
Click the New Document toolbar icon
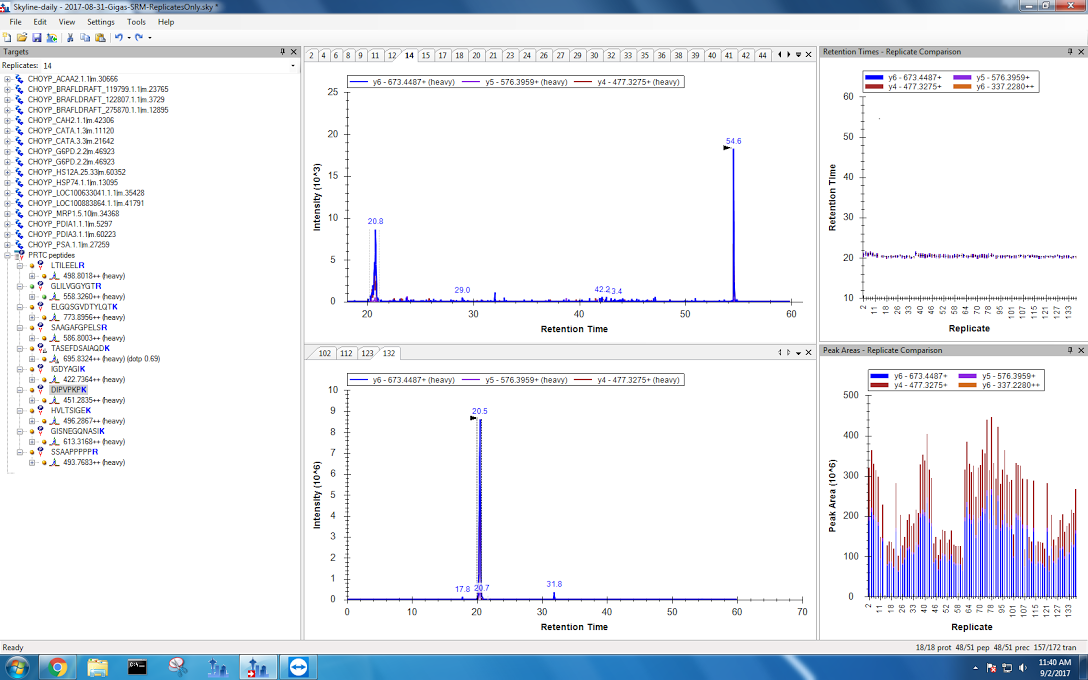tap(7, 37)
